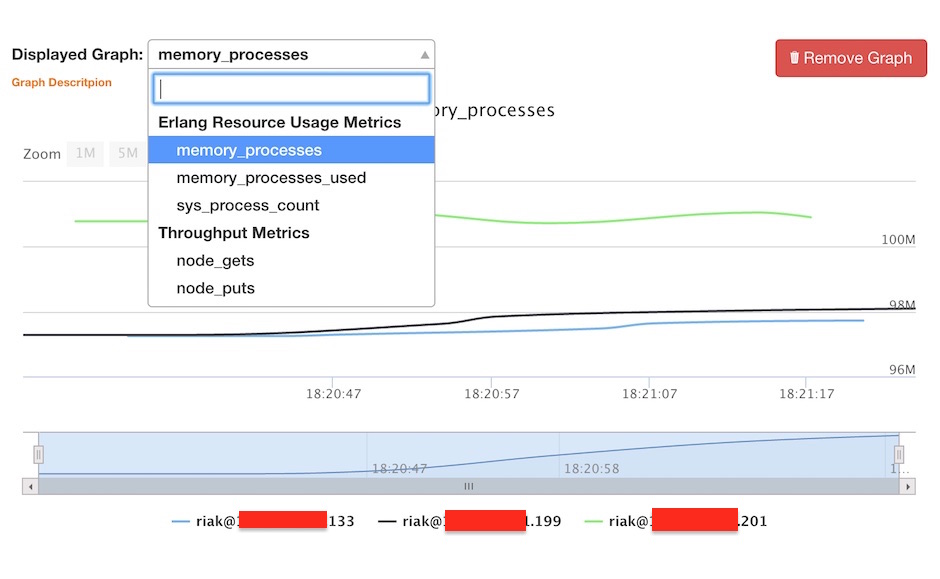Viewport: 940px width, 579px height.
Task: Click the grip lines on the scrollbar thumb
Action: (468, 486)
